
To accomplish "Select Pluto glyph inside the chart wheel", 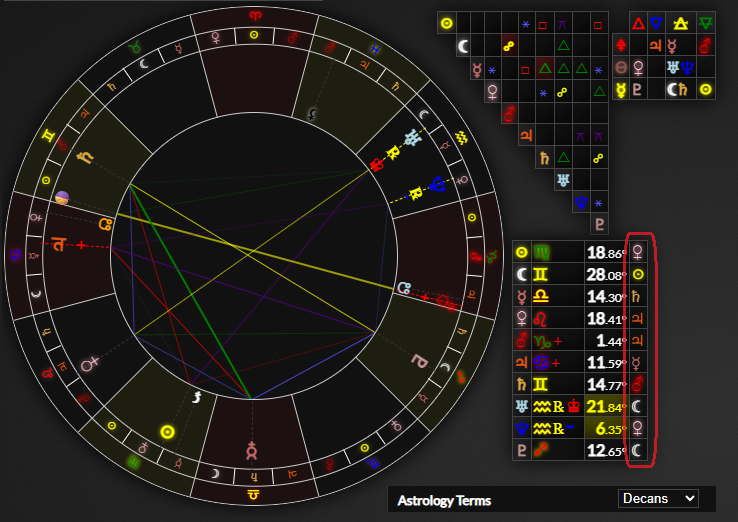I will (419, 358).
